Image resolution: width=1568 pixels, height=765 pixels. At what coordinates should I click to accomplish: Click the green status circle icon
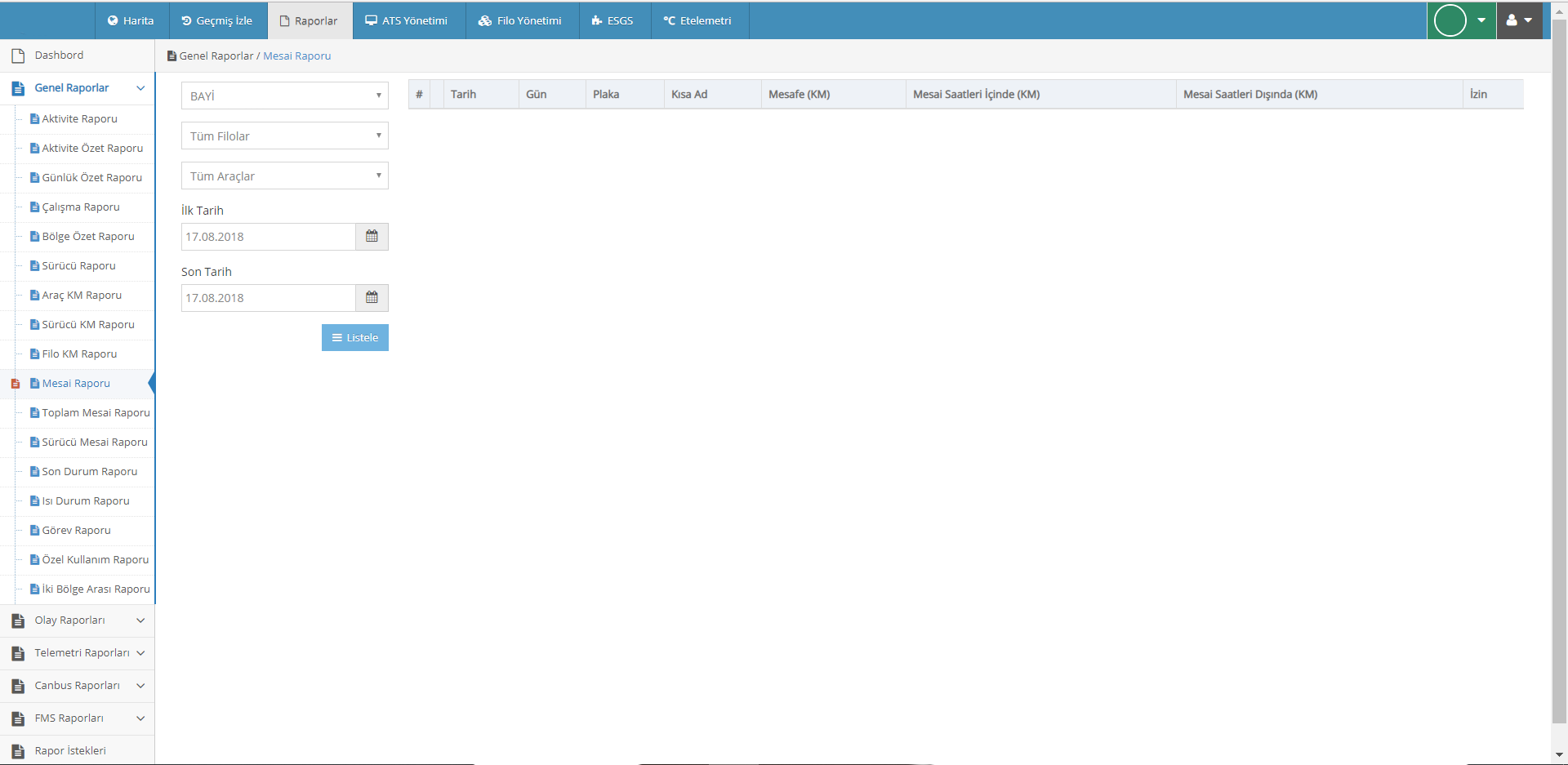coord(1450,20)
